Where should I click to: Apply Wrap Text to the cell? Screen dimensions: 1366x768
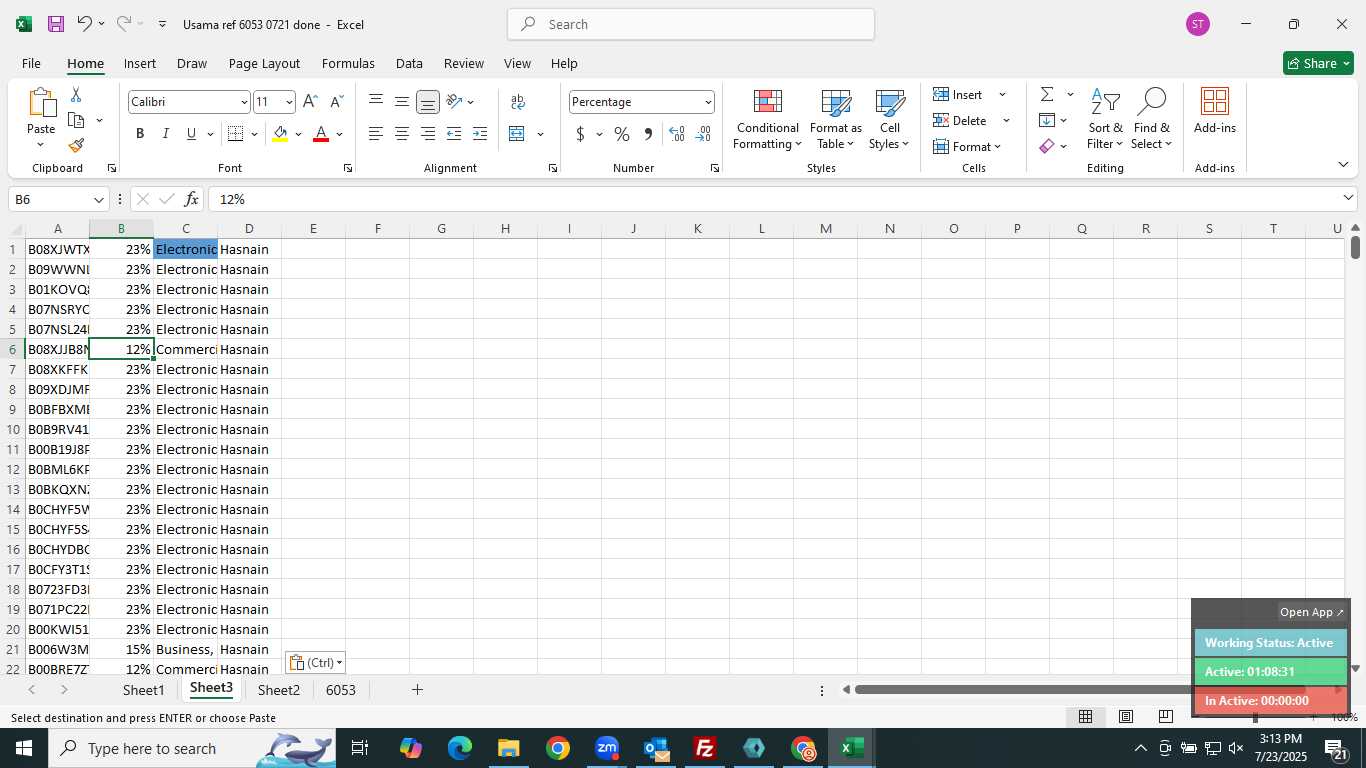pyautogui.click(x=518, y=102)
